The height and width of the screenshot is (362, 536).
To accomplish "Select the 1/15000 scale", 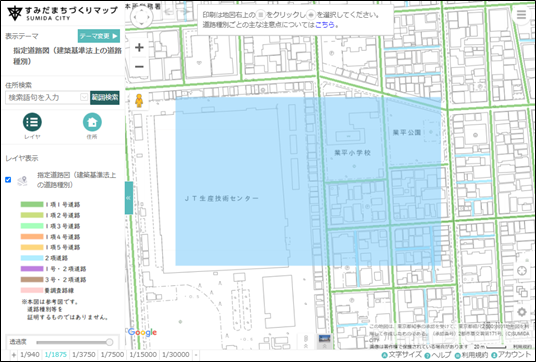I will pos(143,355).
